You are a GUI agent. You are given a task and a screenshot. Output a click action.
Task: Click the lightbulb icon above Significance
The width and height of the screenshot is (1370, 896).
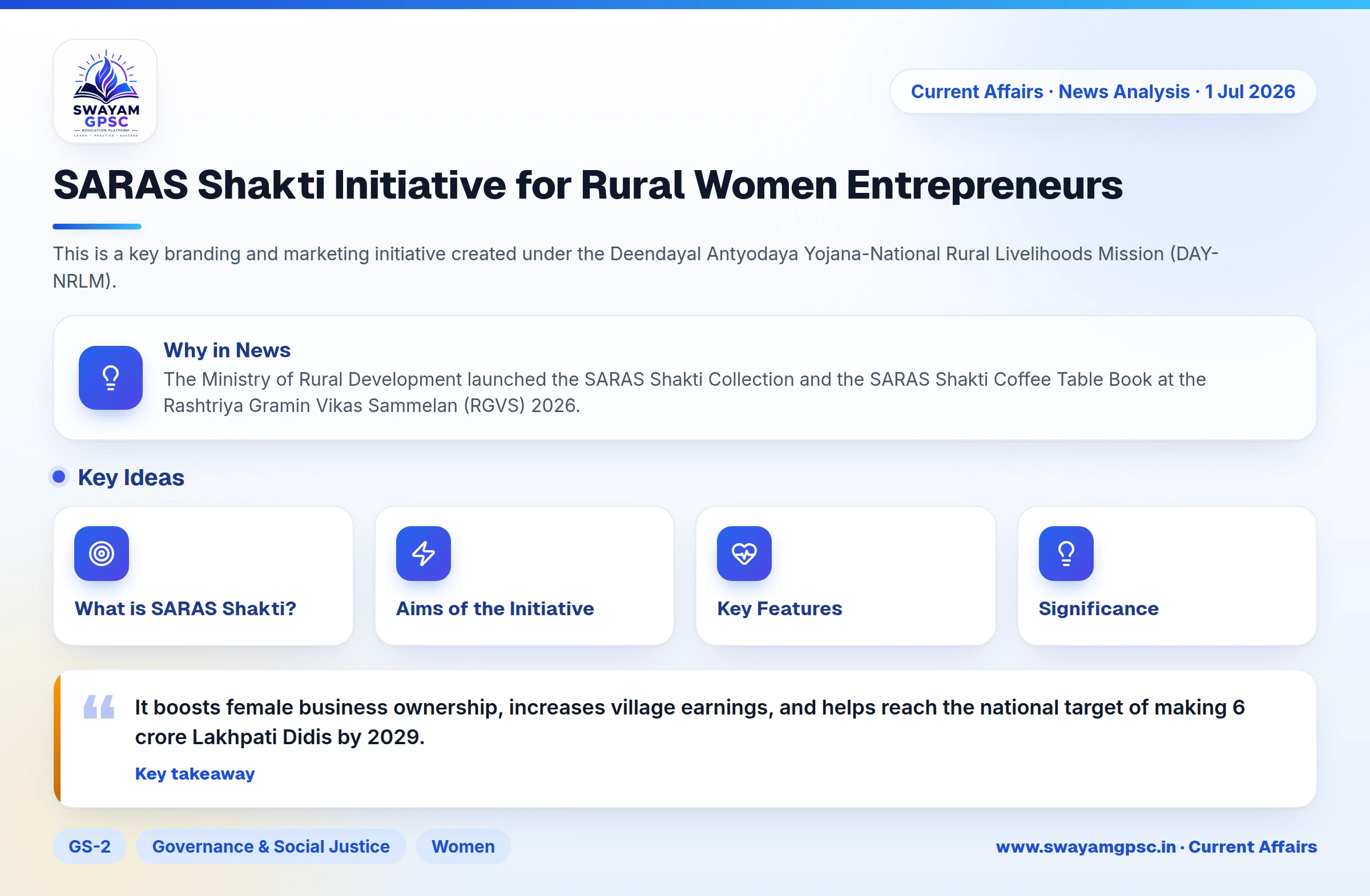(1066, 553)
